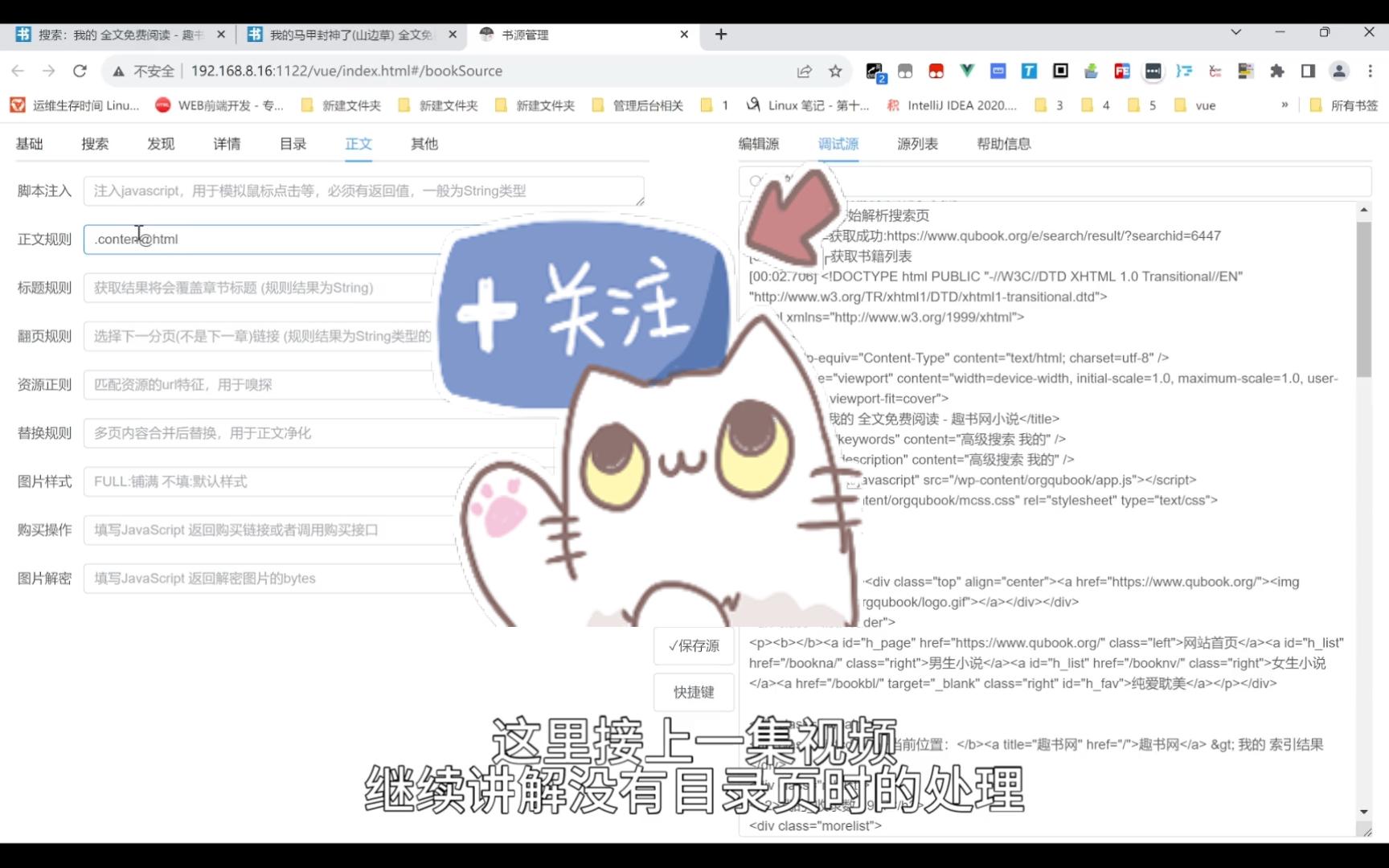Open the '帮助信息' panel tab

(1004, 144)
